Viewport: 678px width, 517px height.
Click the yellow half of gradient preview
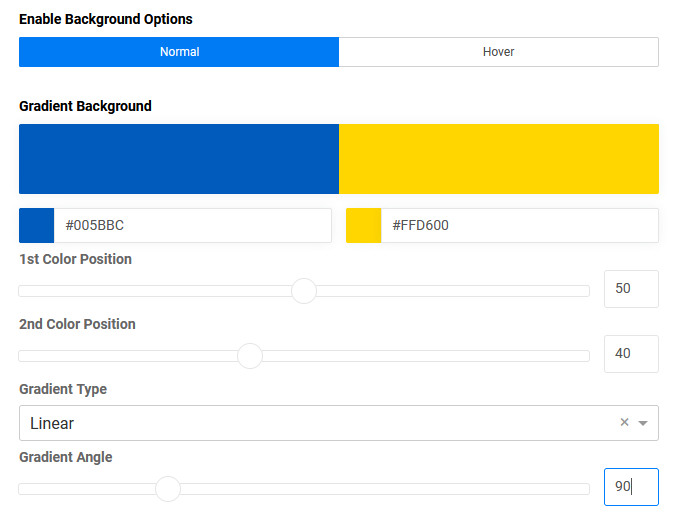[x=498, y=159]
